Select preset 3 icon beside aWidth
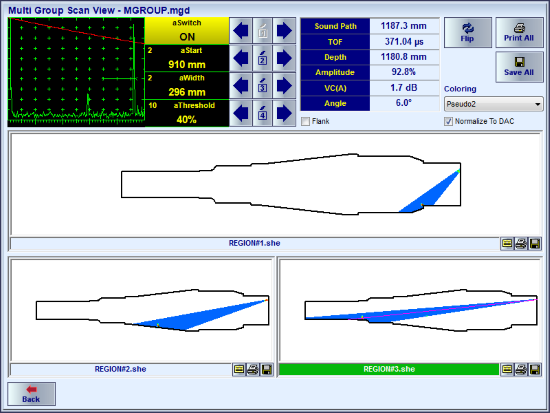 coord(262,86)
